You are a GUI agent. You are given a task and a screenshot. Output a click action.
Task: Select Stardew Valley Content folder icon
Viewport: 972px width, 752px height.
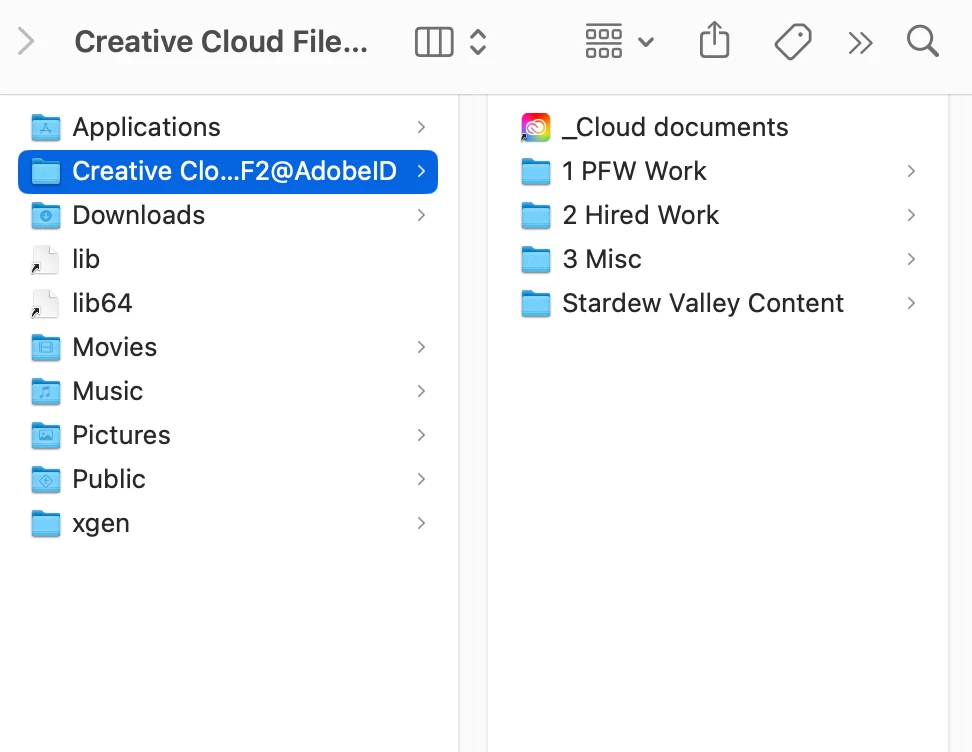(x=536, y=303)
